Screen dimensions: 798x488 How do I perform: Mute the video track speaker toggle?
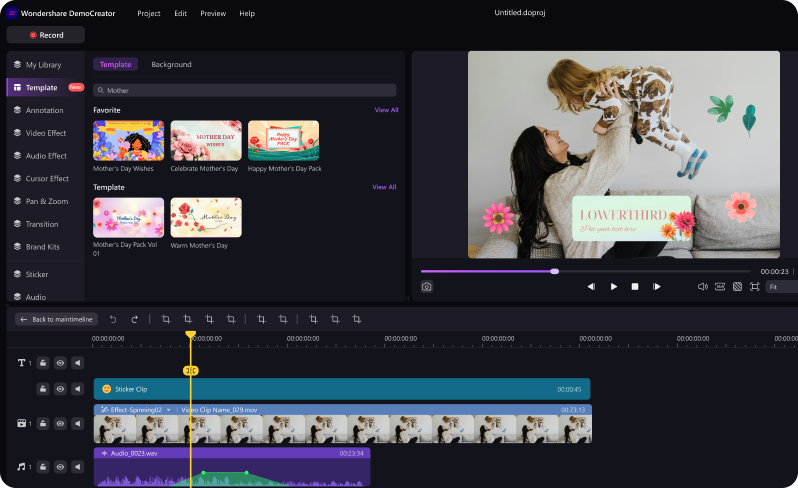coord(77,423)
